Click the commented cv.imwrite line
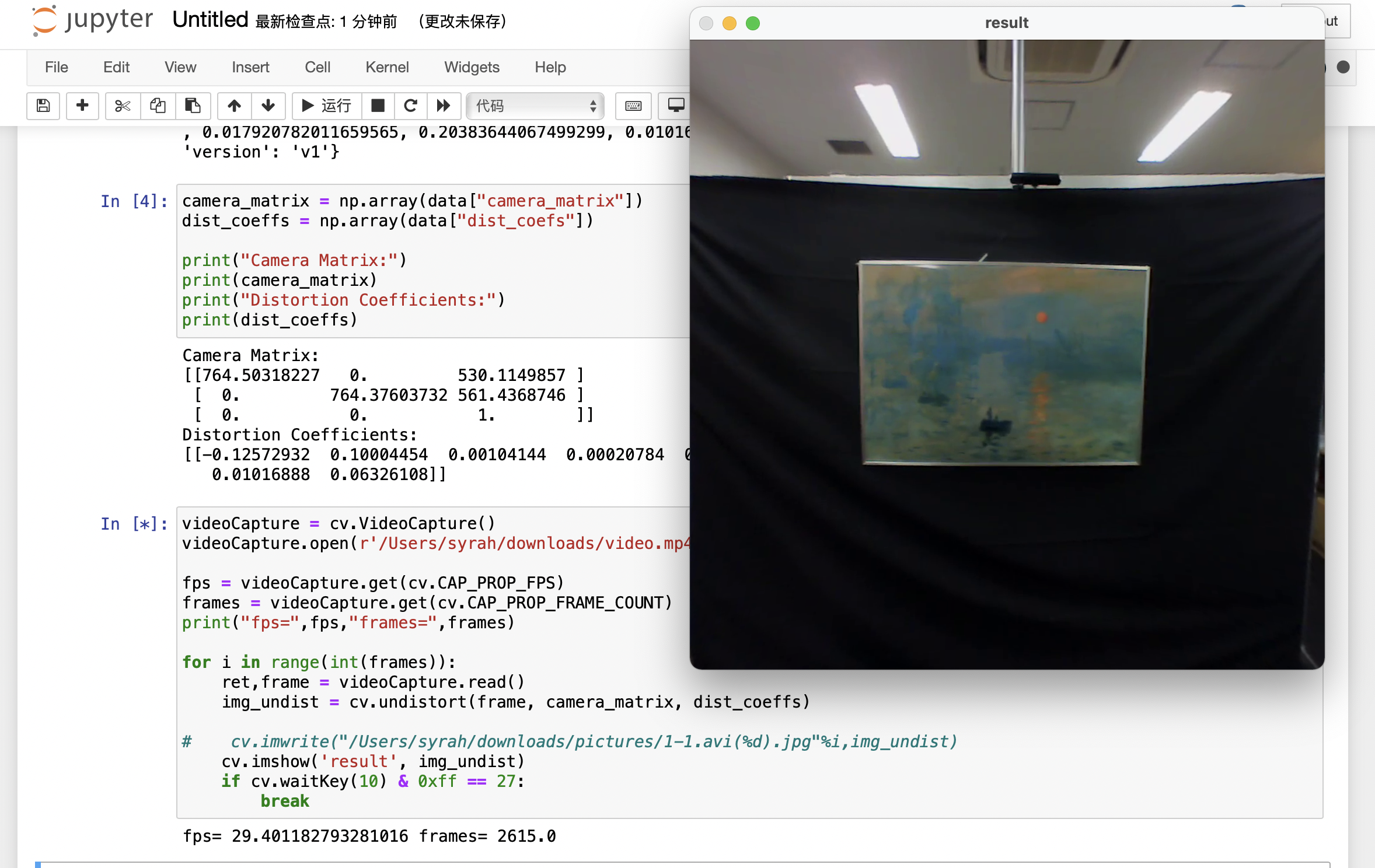Image resolution: width=1375 pixels, height=868 pixels. click(570, 741)
